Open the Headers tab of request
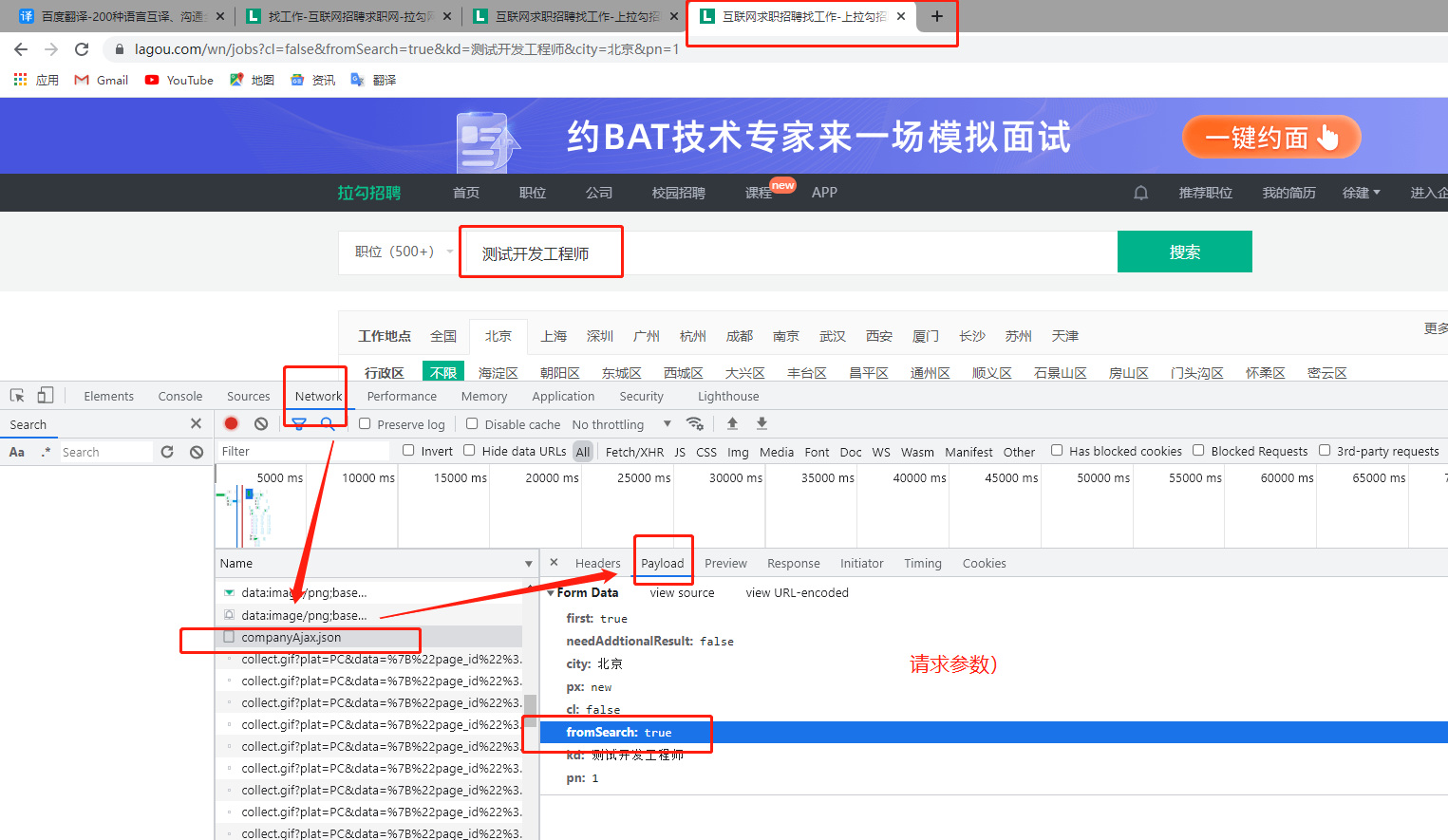The height and width of the screenshot is (840, 1448). [598, 564]
